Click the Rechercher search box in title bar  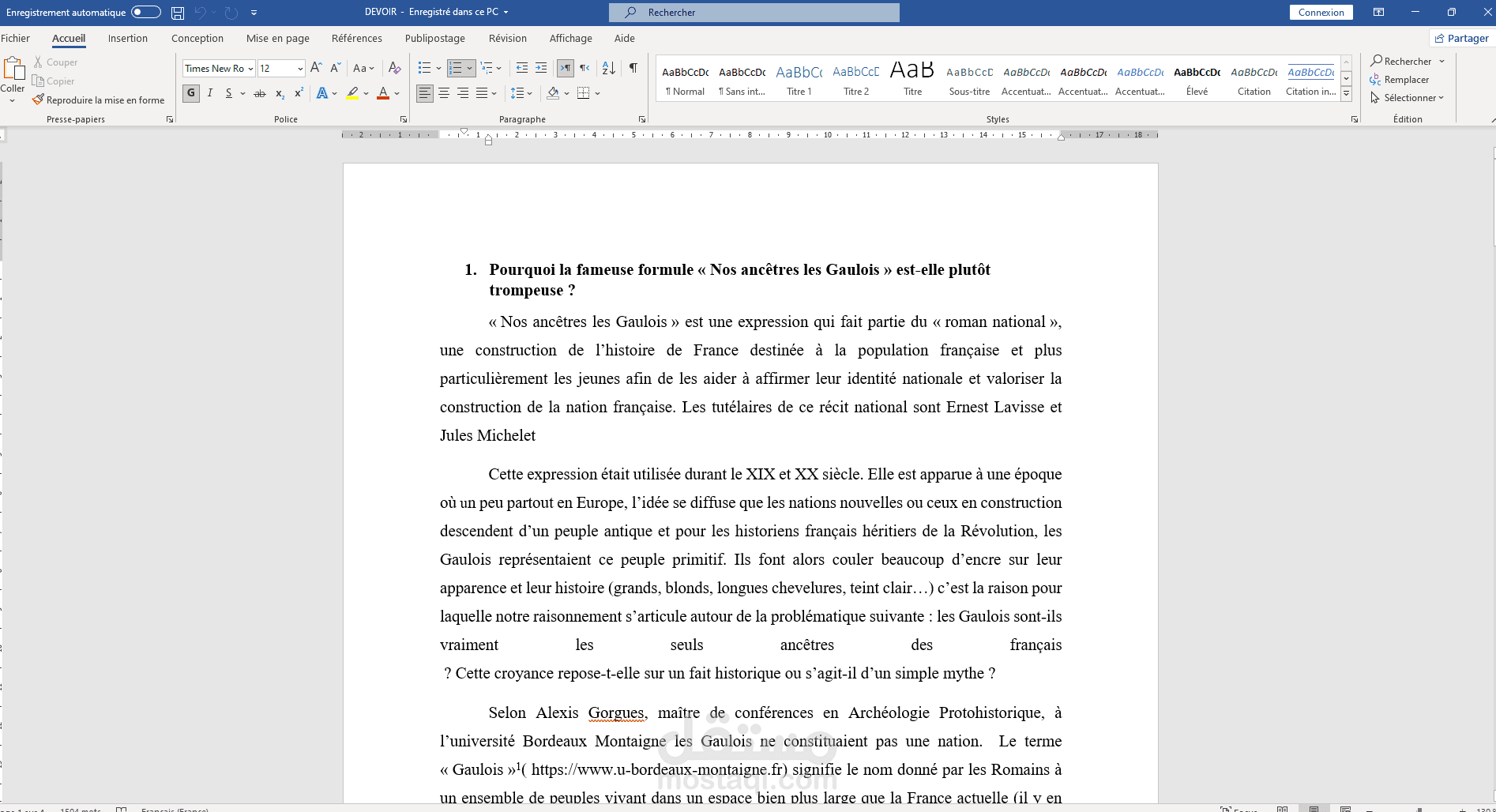coord(754,12)
